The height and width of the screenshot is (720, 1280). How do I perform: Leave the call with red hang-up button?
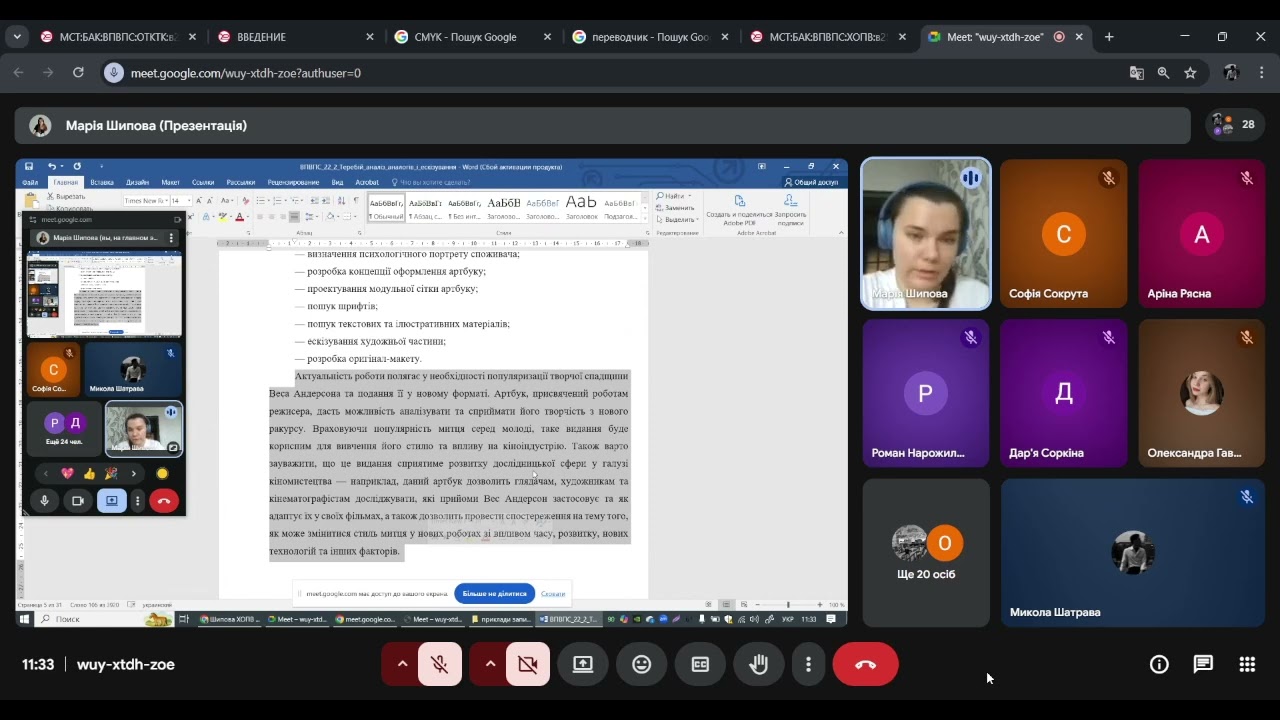click(x=866, y=664)
